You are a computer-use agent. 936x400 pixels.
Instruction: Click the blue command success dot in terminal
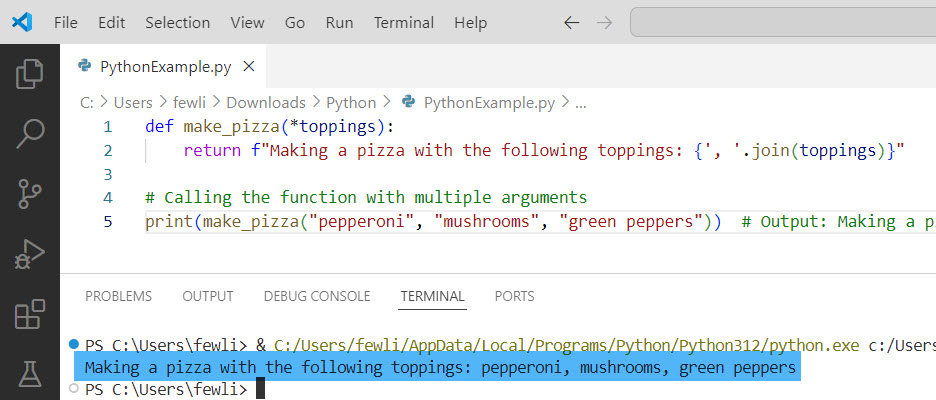pos(74,344)
